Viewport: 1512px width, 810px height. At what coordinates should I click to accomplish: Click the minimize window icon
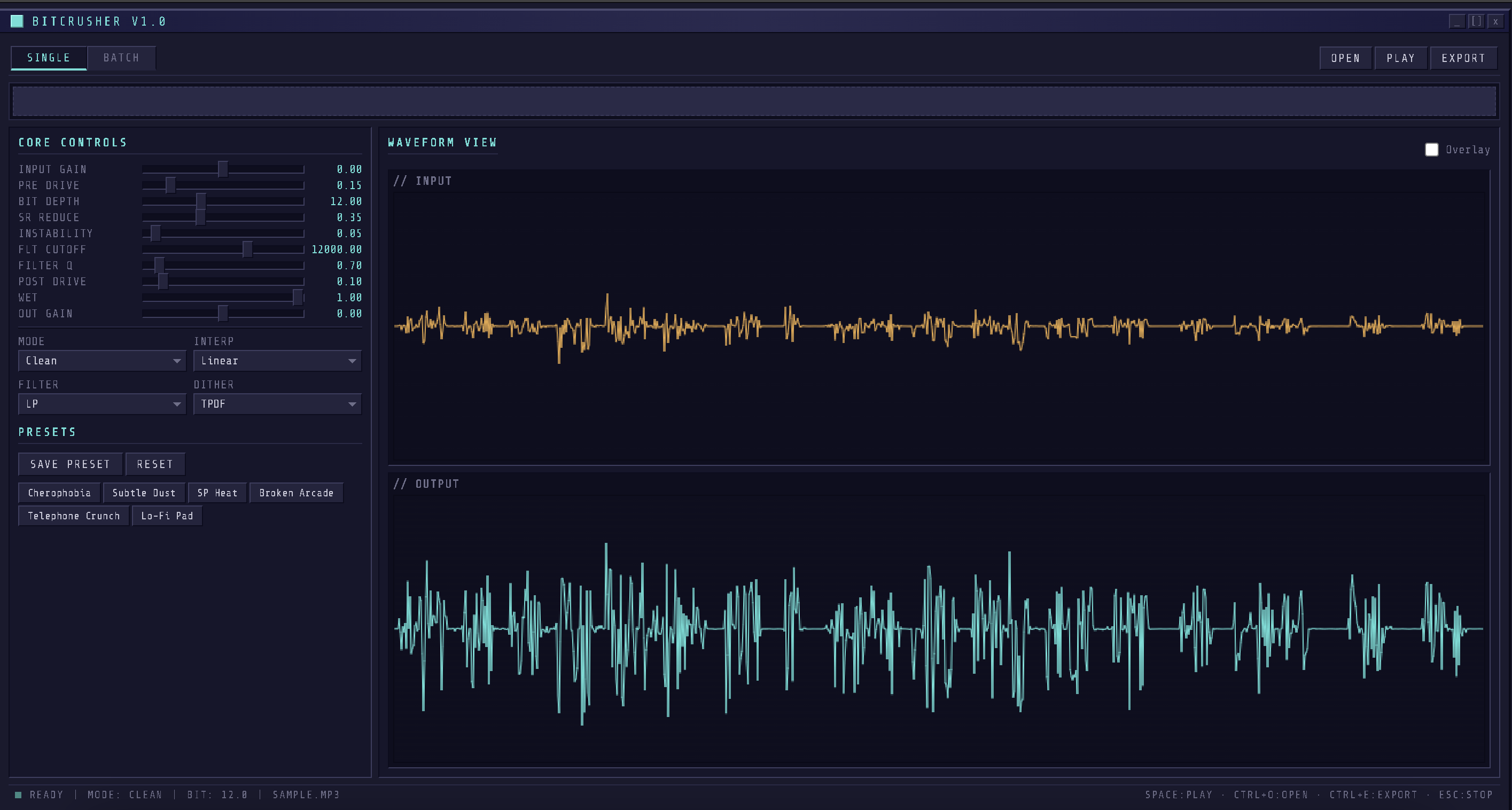point(1457,21)
